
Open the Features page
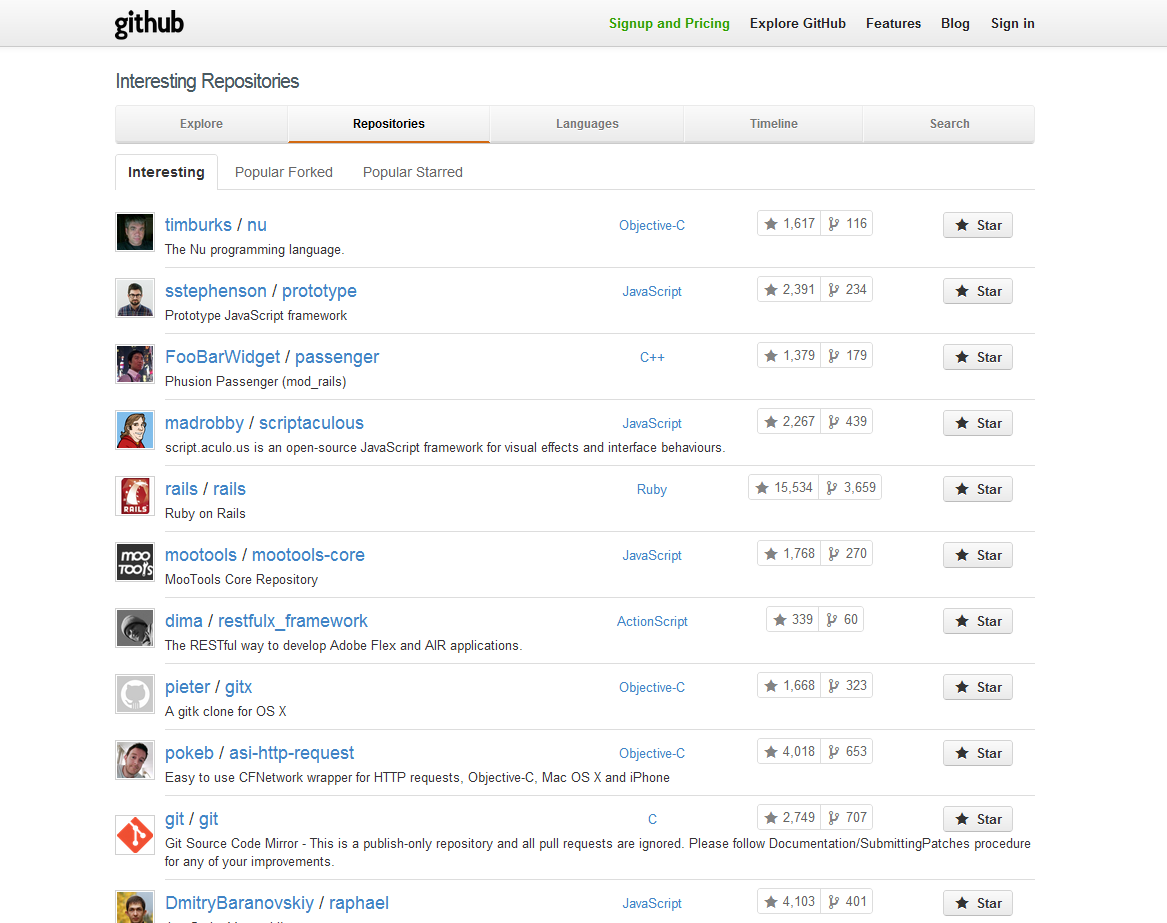(893, 24)
